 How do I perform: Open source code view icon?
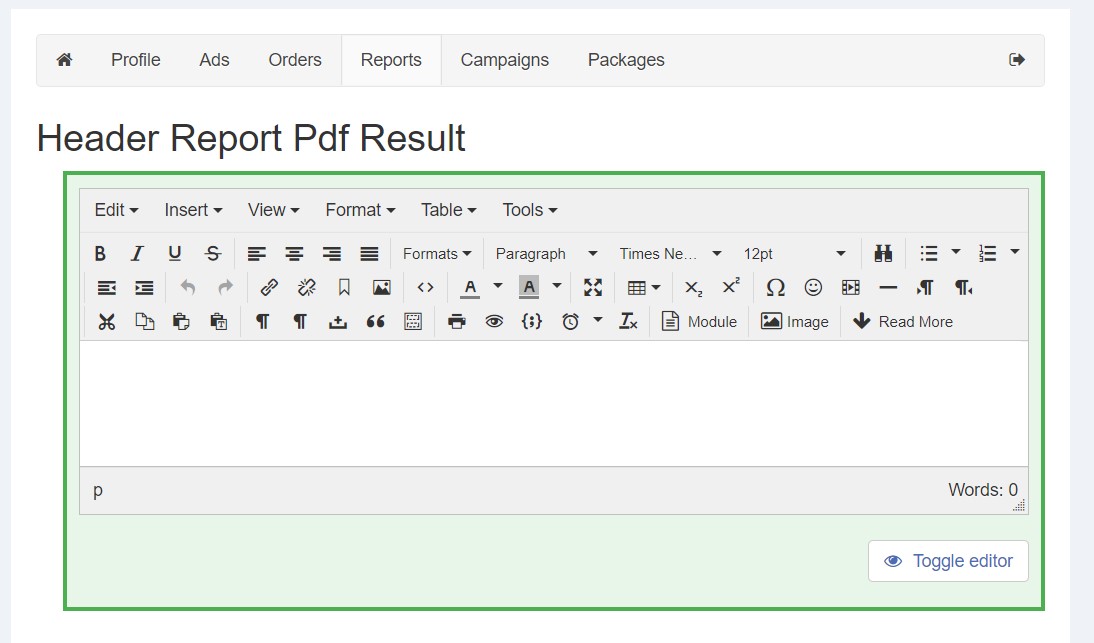coord(425,288)
